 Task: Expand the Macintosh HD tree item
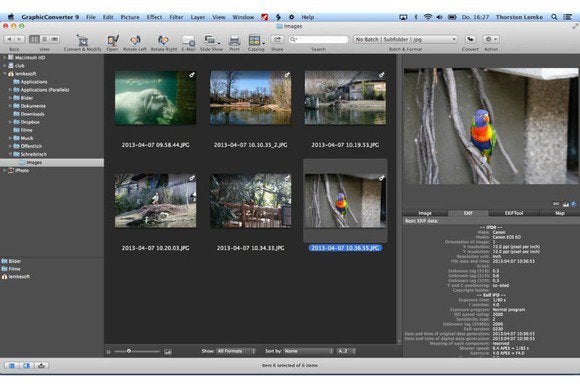pyautogui.click(x=4, y=58)
